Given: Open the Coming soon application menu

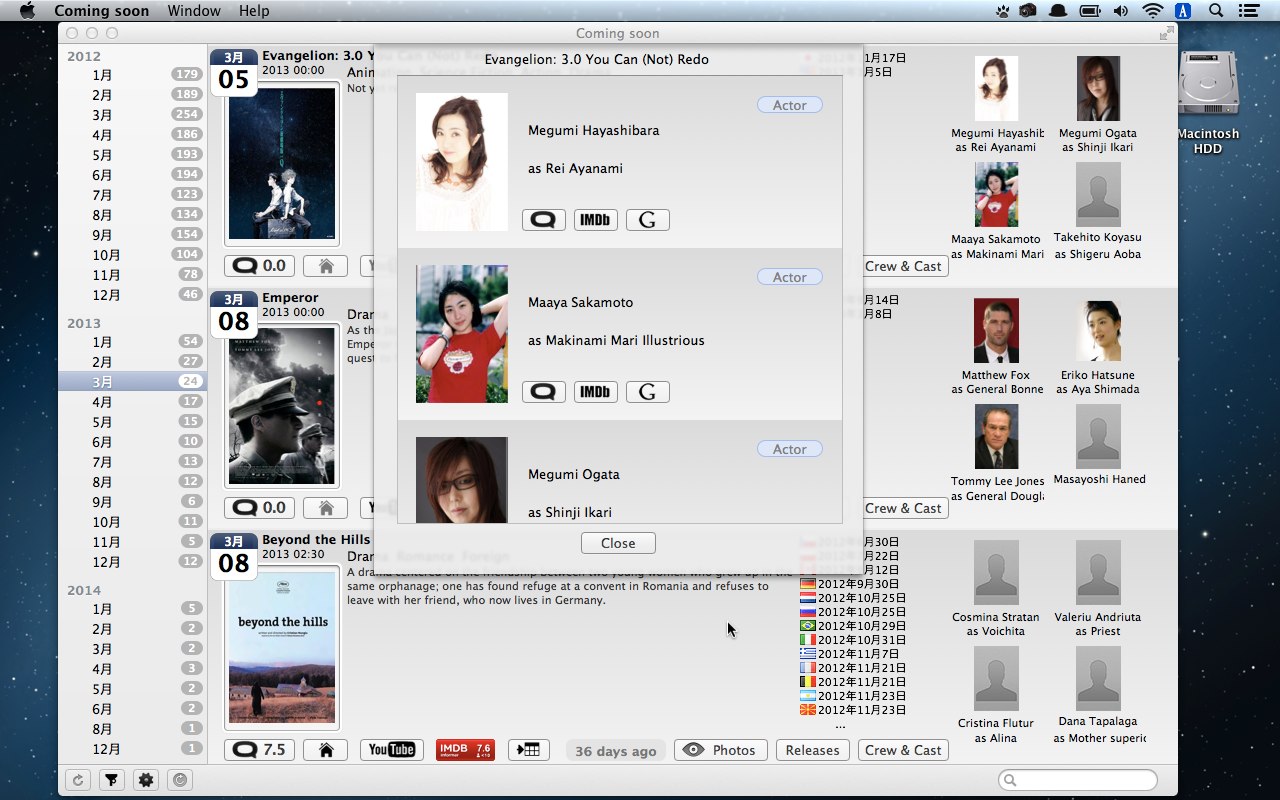Looking at the screenshot, I should [x=101, y=11].
